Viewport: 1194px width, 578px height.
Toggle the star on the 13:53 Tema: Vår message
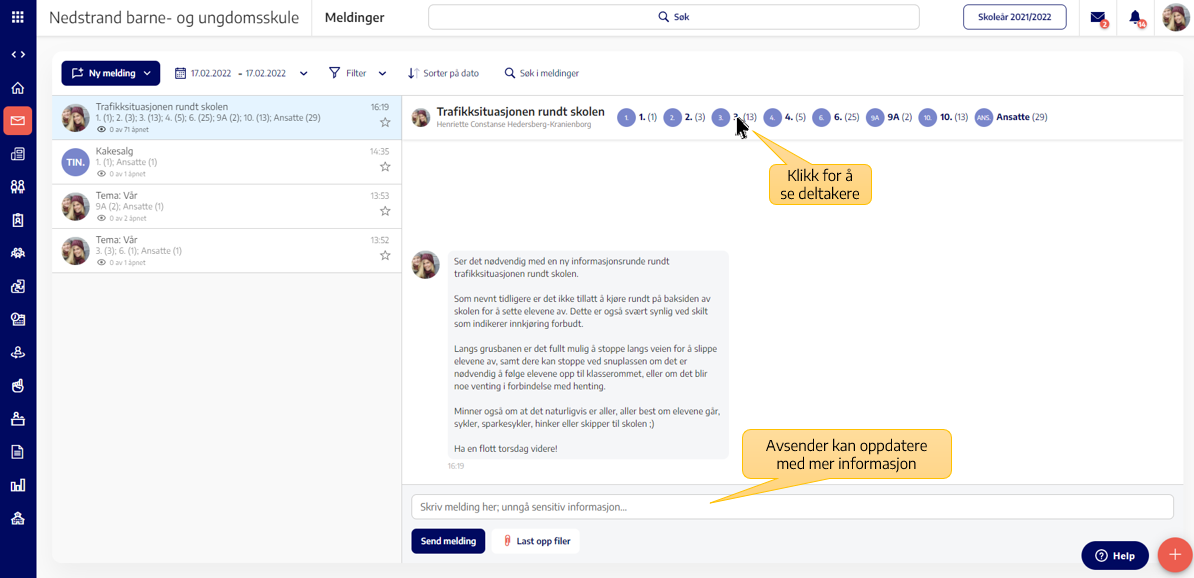(385, 211)
